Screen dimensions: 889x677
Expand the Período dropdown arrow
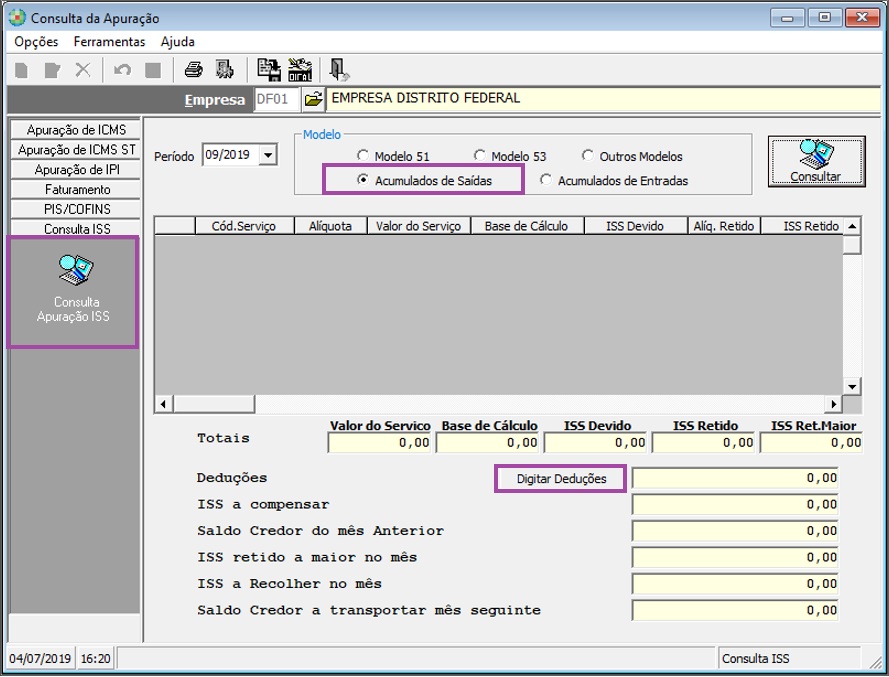click(268, 155)
